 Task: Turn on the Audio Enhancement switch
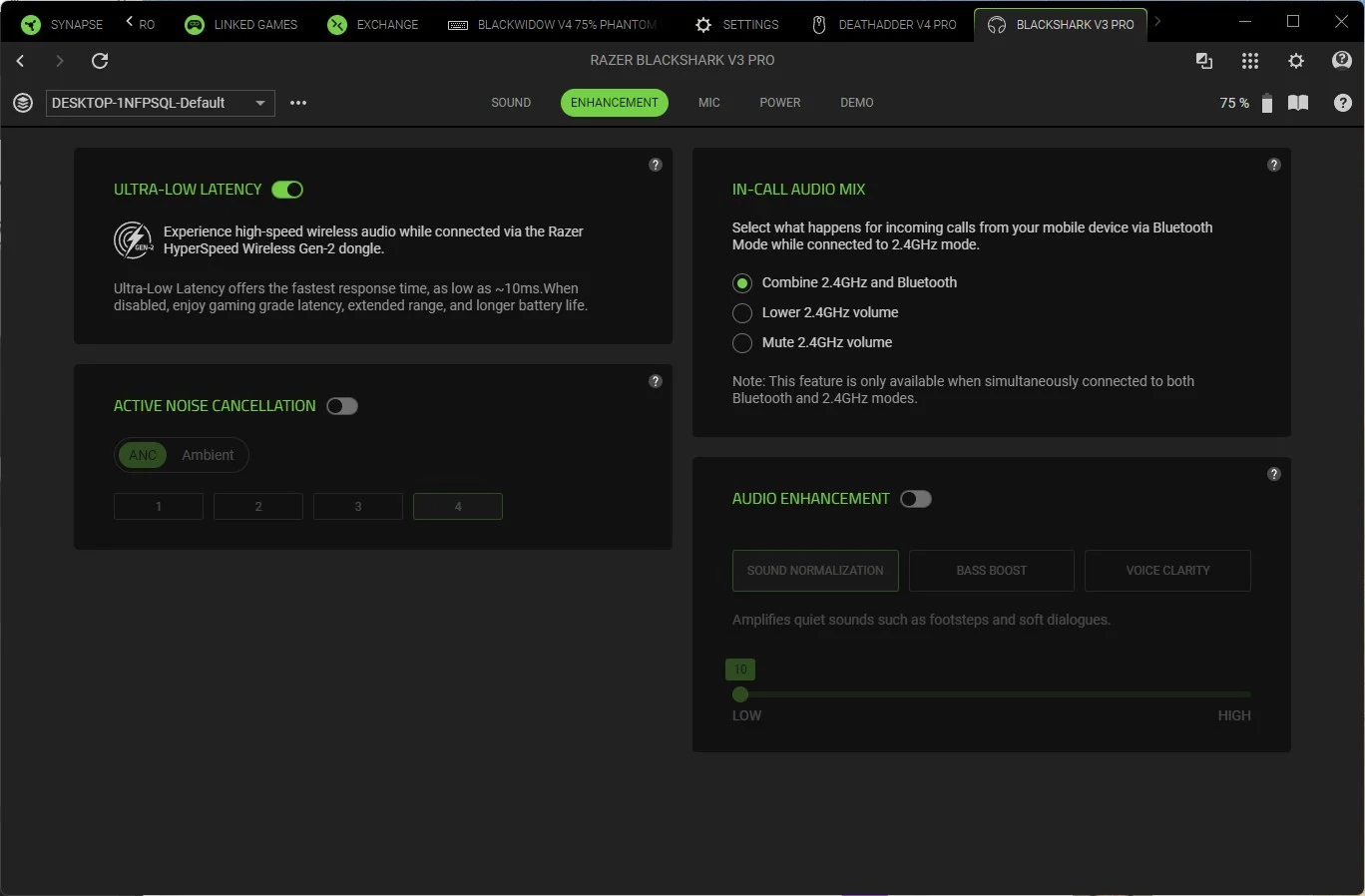tap(915, 499)
